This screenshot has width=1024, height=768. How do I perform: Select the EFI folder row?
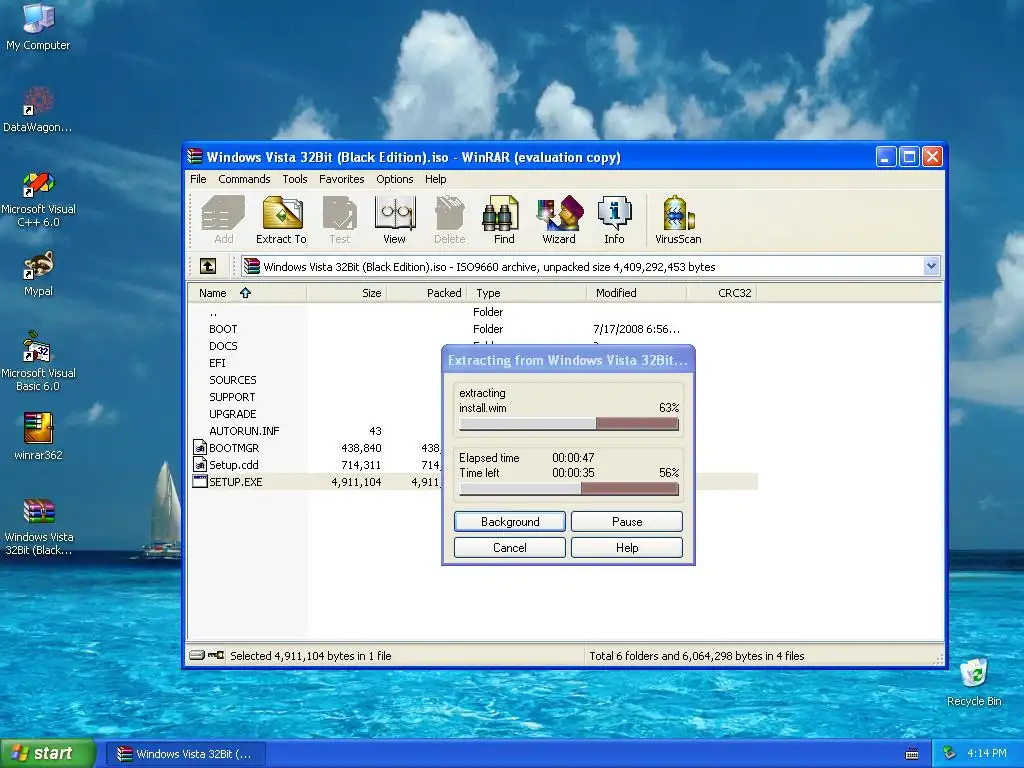coord(217,362)
